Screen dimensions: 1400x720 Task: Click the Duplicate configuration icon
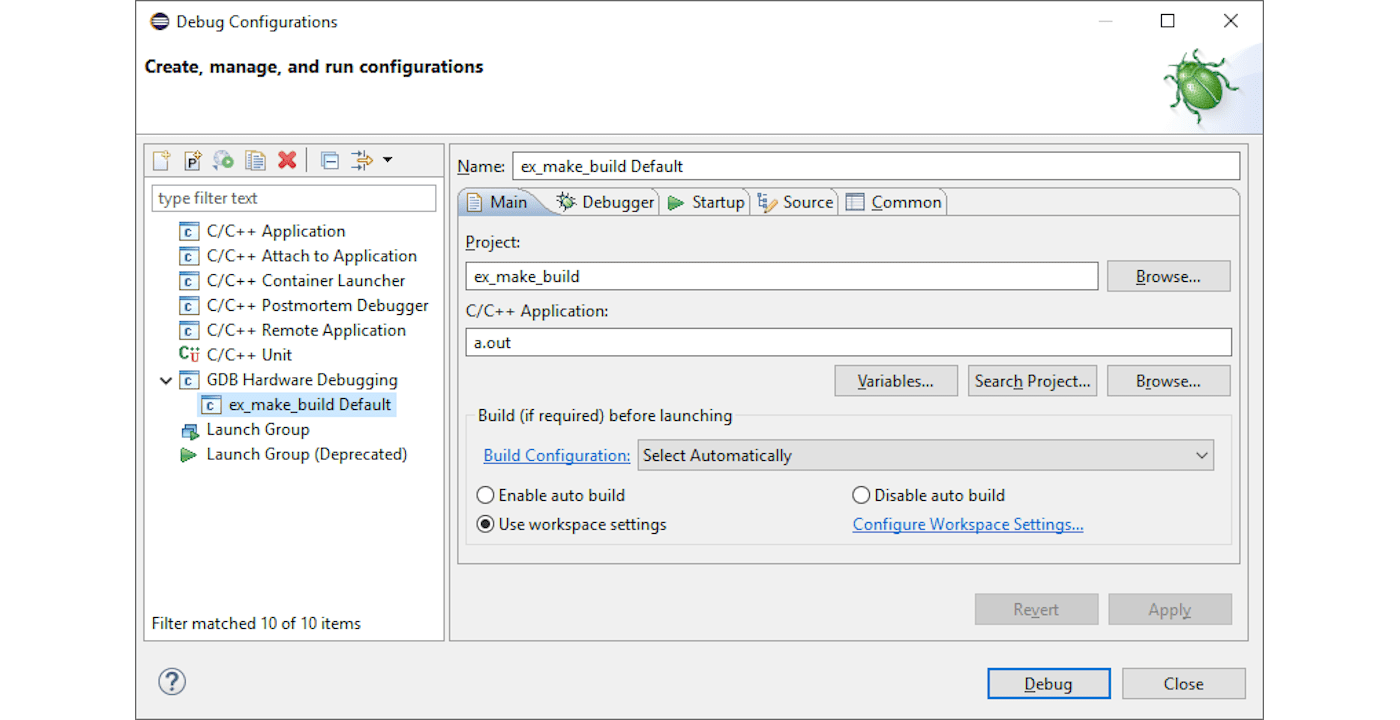tap(256, 161)
